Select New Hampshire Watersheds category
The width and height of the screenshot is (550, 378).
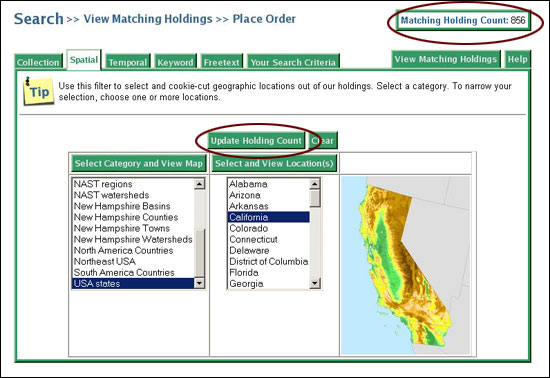(x=133, y=239)
